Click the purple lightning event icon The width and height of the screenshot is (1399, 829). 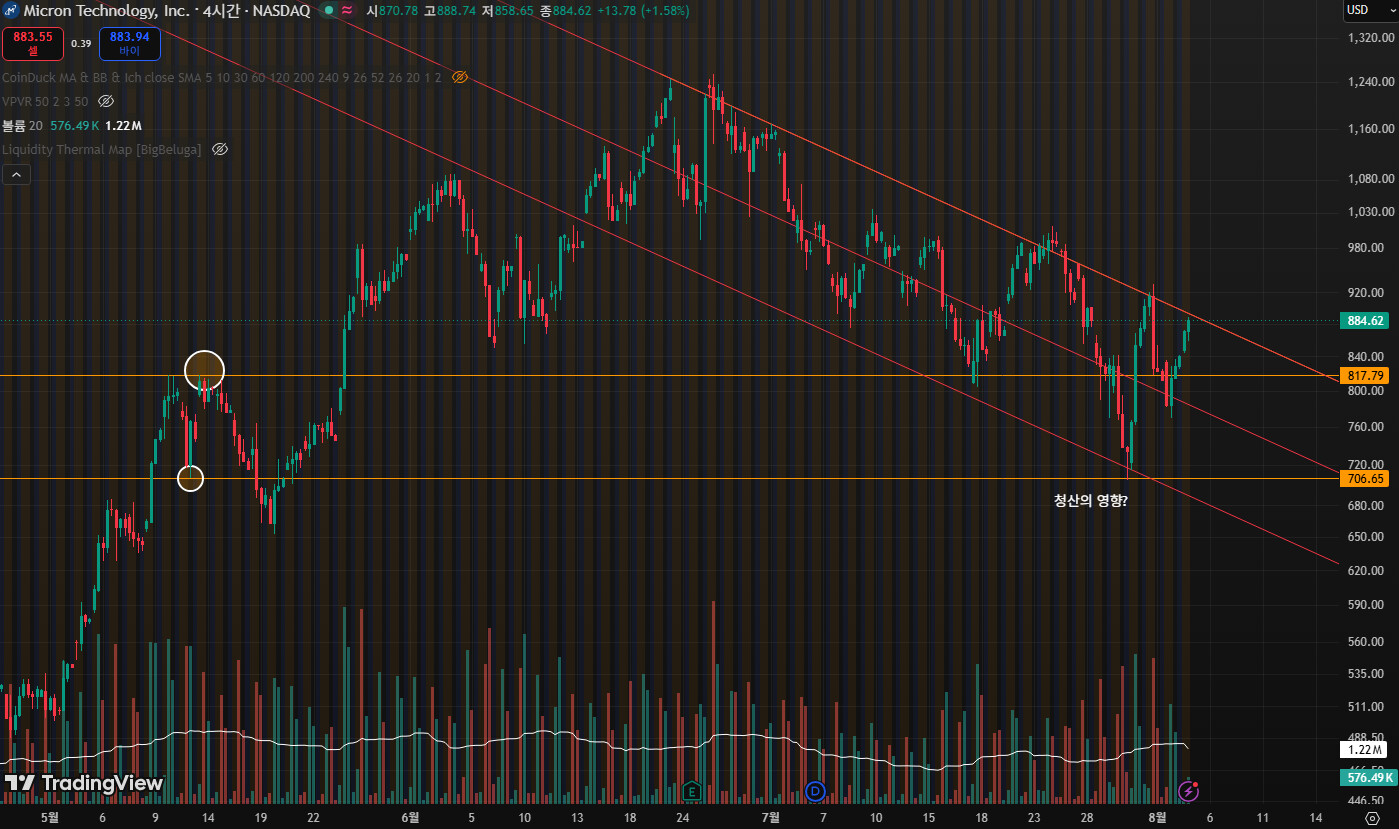coord(1188,791)
